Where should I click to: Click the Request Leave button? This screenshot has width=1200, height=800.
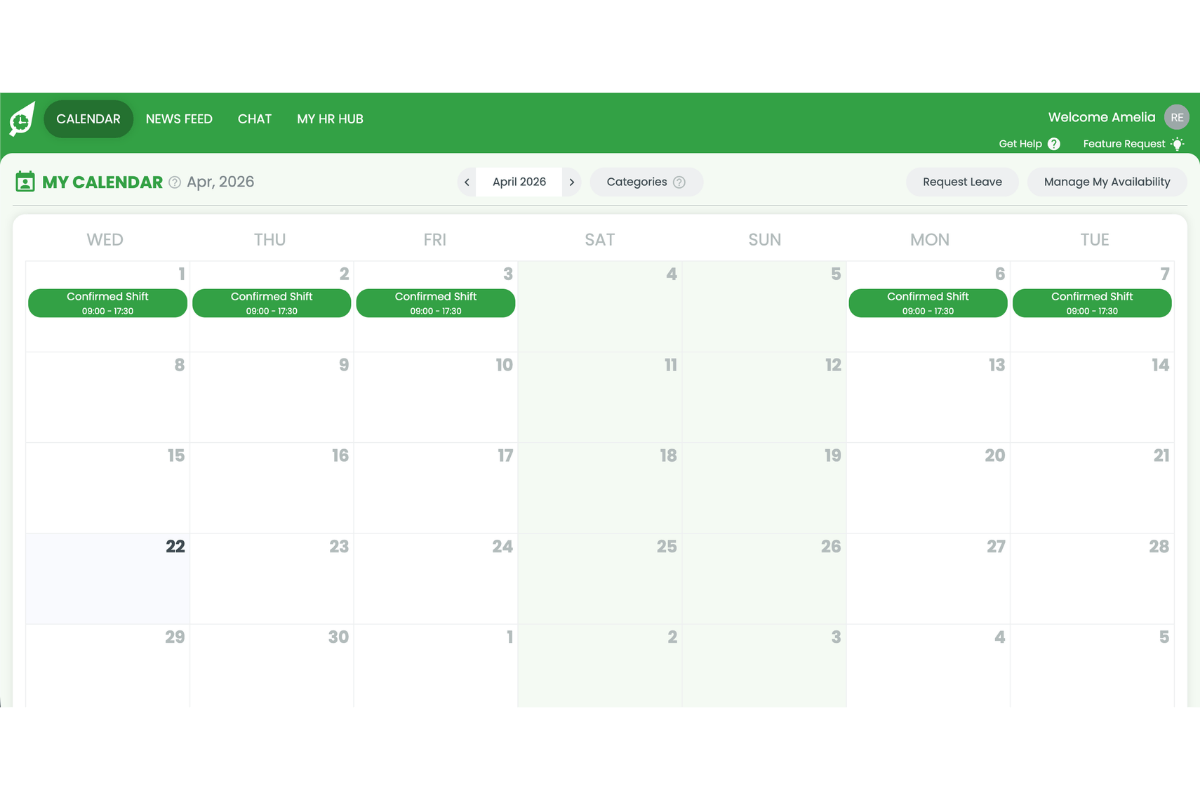[962, 181]
